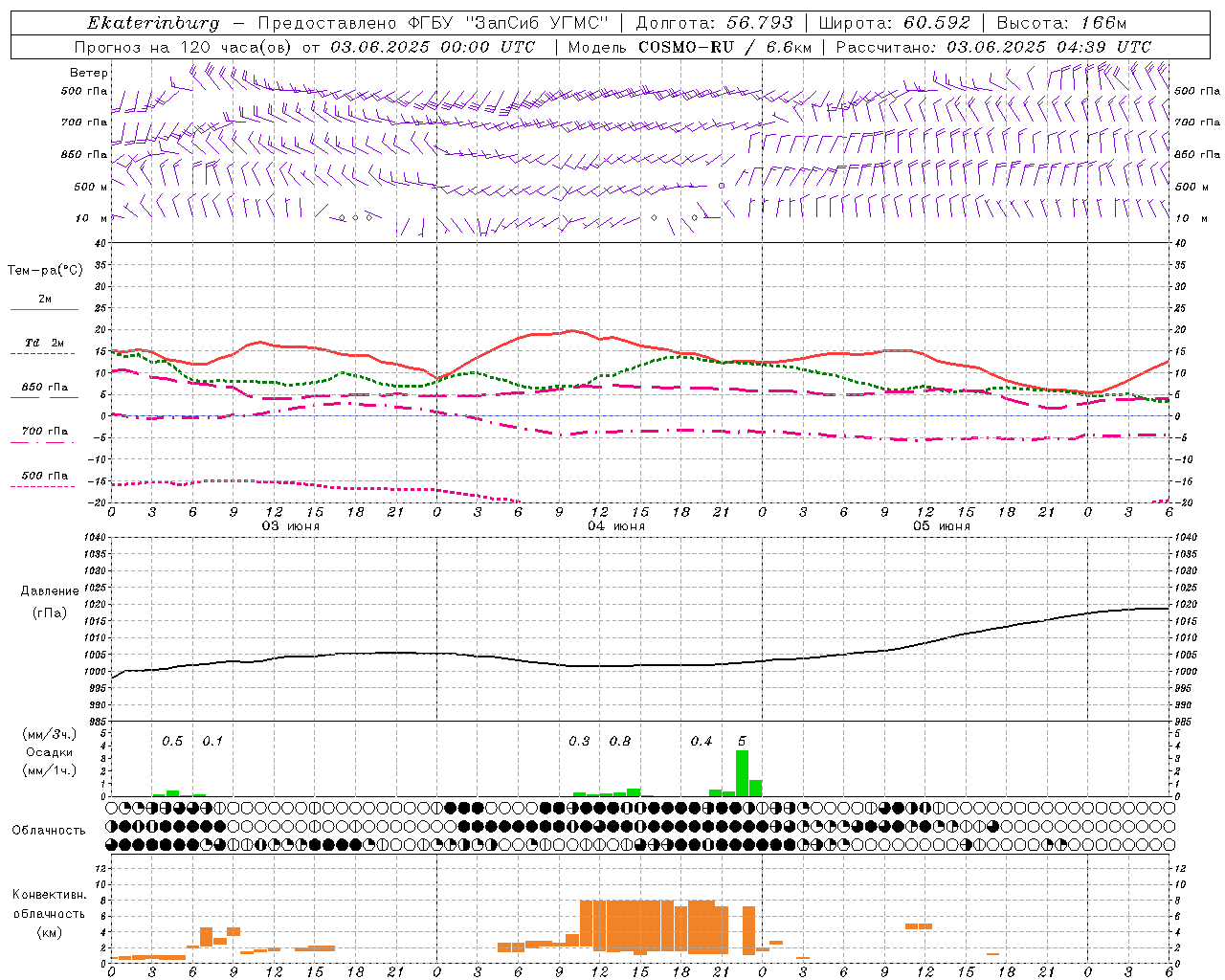The image size is (1225, 980).
Task: Click the 'Предоставлено ФГБУ "ЗапСиб УГМС"' provider text
Action: (x=434, y=23)
